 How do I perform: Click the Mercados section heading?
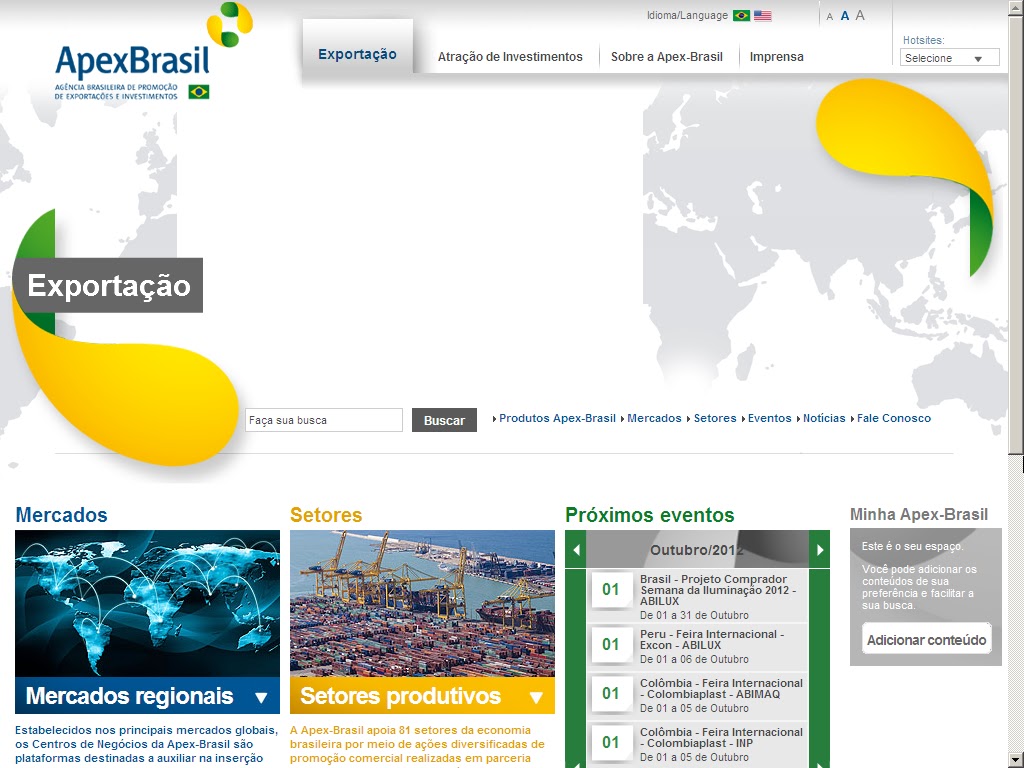click(61, 515)
